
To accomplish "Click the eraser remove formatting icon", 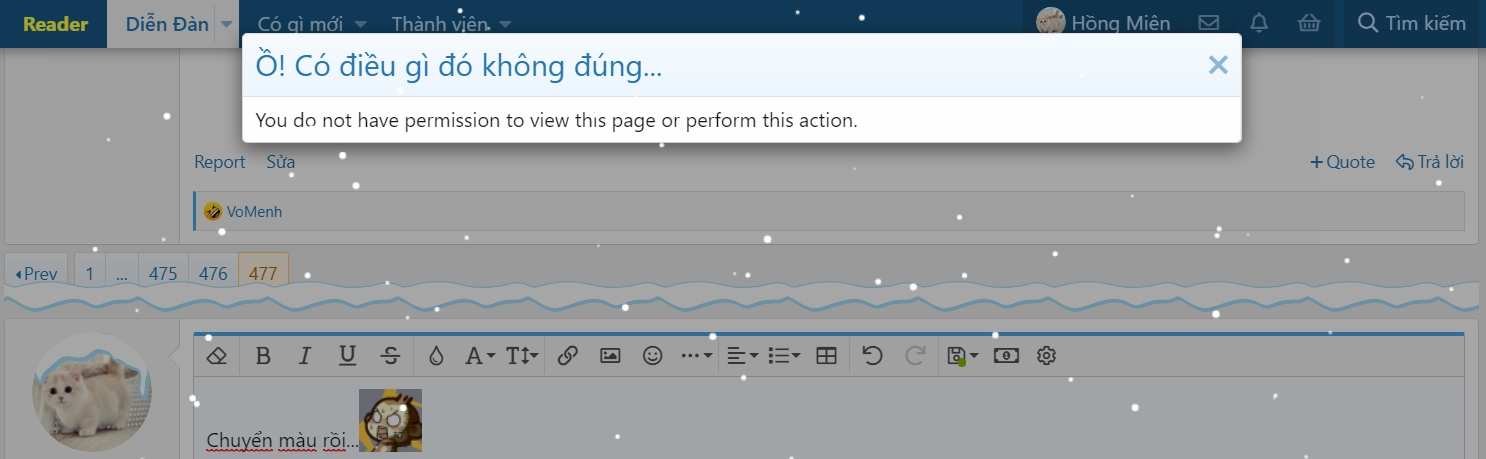I will [x=217, y=355].
